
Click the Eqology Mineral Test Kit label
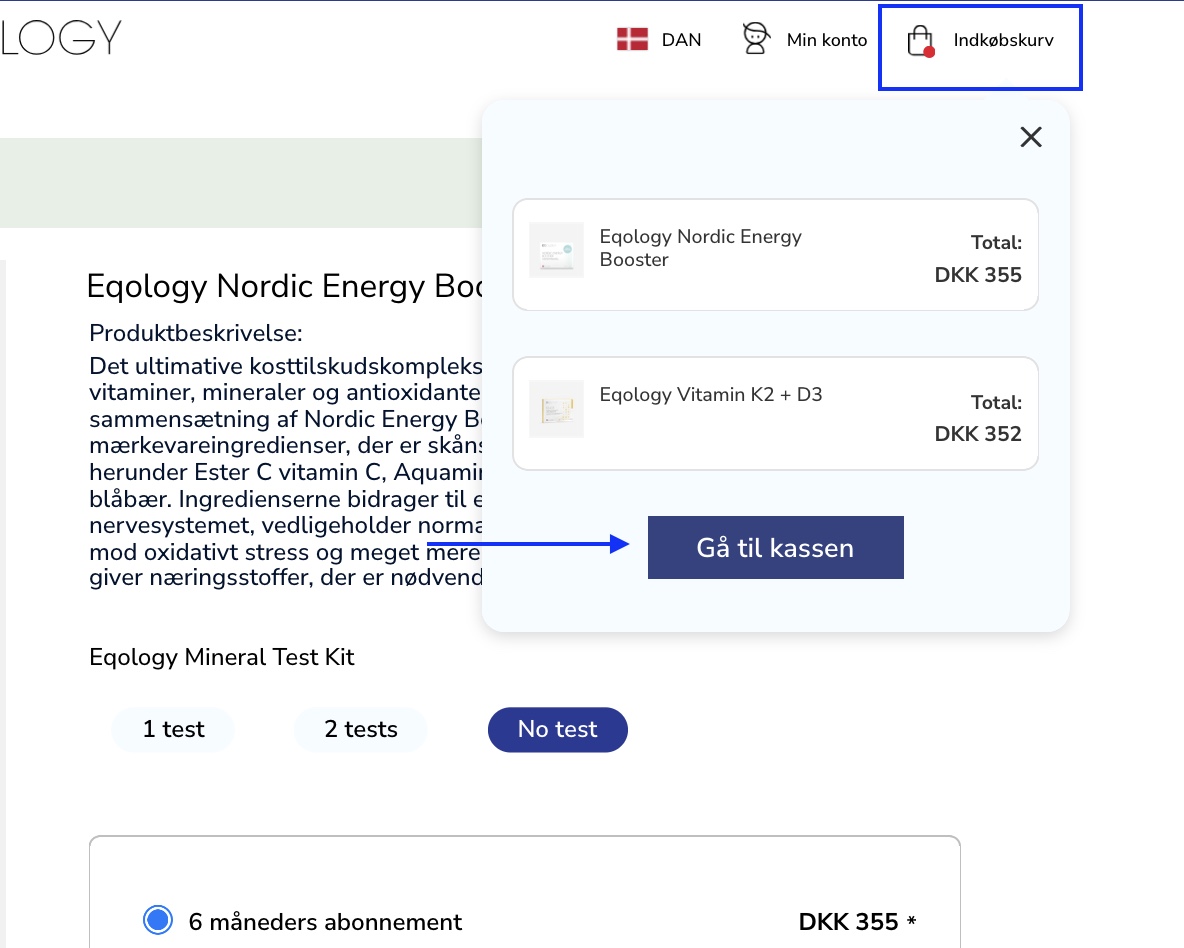[x=222, y=656]
